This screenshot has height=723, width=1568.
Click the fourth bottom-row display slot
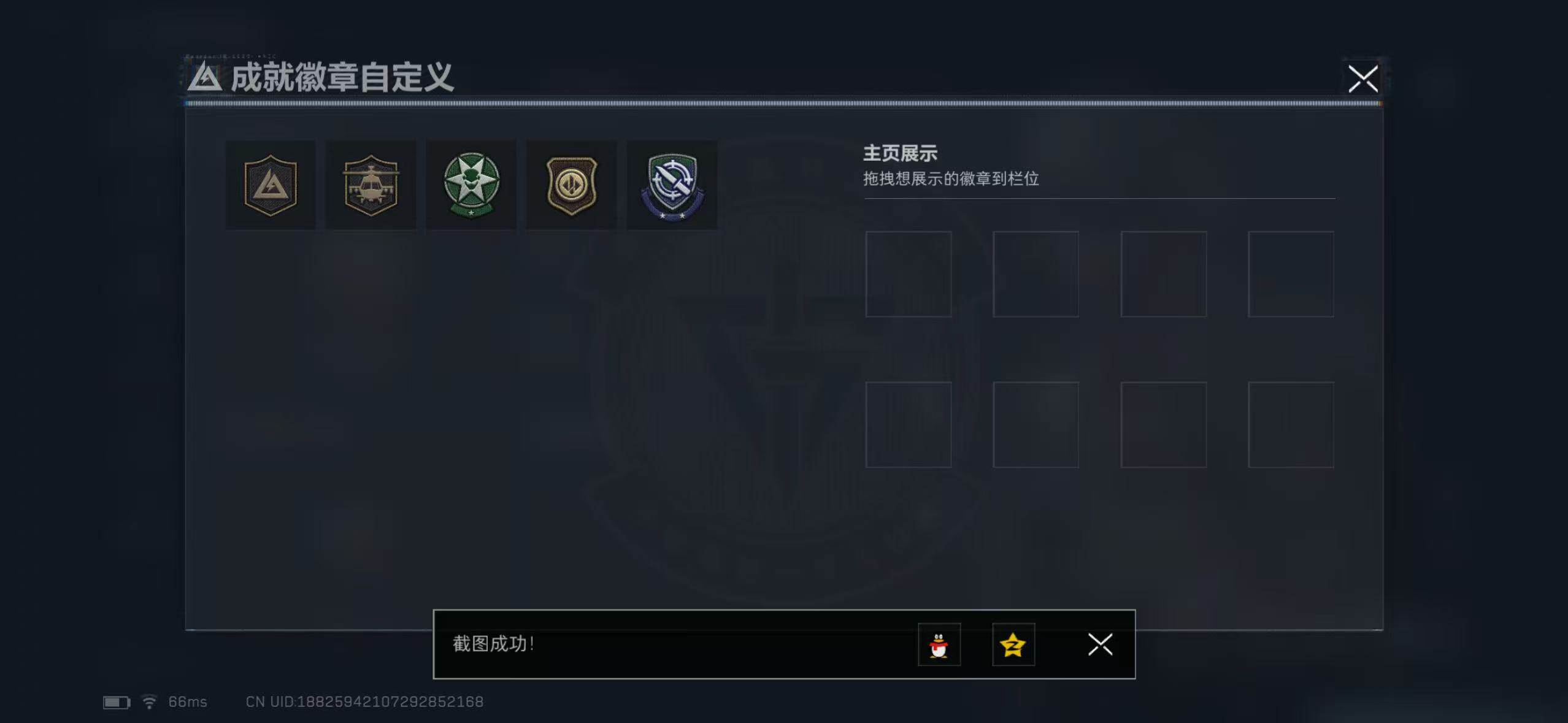(1291, 425)
